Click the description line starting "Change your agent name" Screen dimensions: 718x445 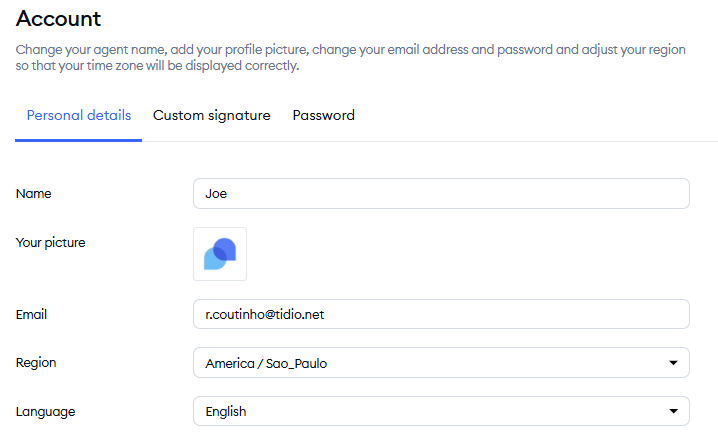click(350, 49)
